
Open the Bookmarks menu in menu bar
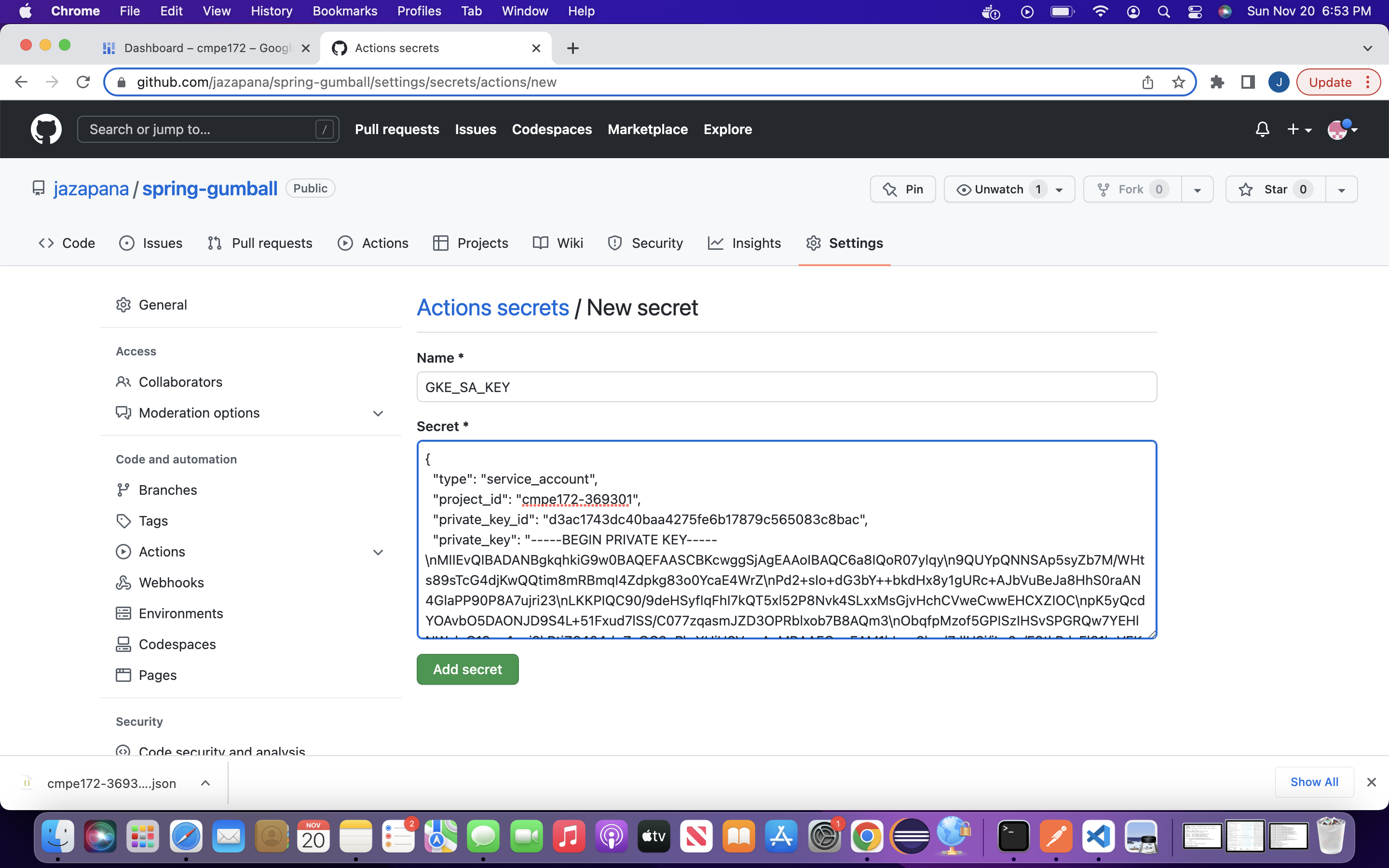pyautogui.click(x=344, y=11)
